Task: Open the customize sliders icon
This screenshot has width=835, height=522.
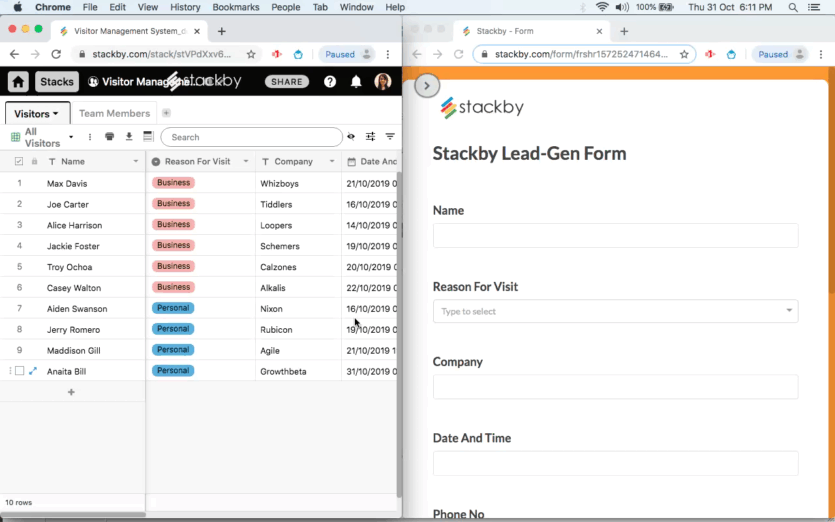Action: (371, 137)
